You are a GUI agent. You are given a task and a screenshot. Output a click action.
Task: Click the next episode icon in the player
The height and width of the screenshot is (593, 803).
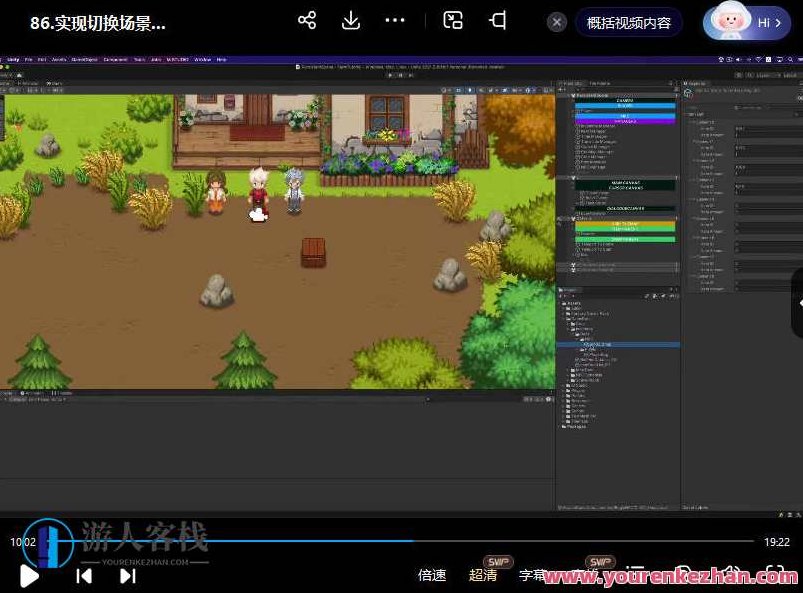(127, 576)
